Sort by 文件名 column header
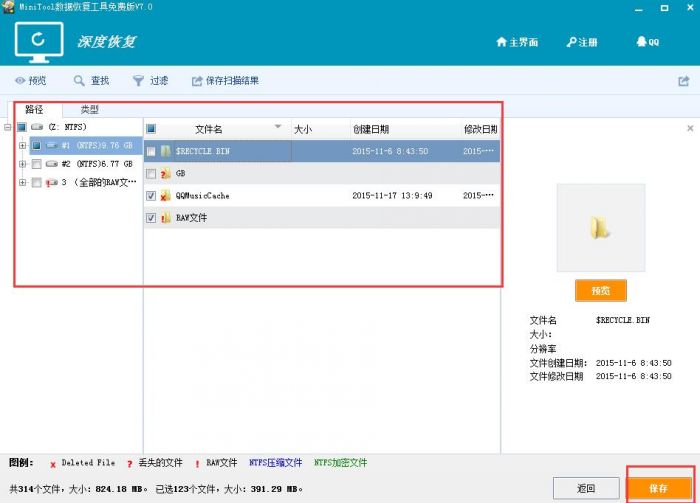Image resolution: width=700 pixels, height=503 pixels. (x=208, y=129)
